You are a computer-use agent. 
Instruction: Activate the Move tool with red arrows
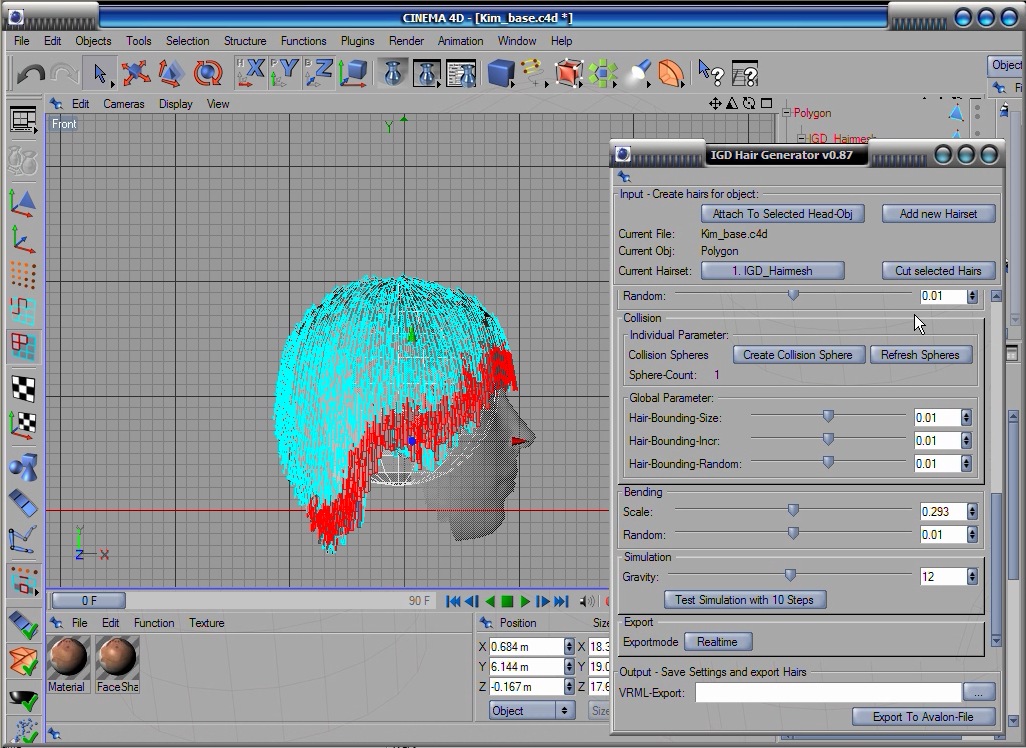[135, 73]
